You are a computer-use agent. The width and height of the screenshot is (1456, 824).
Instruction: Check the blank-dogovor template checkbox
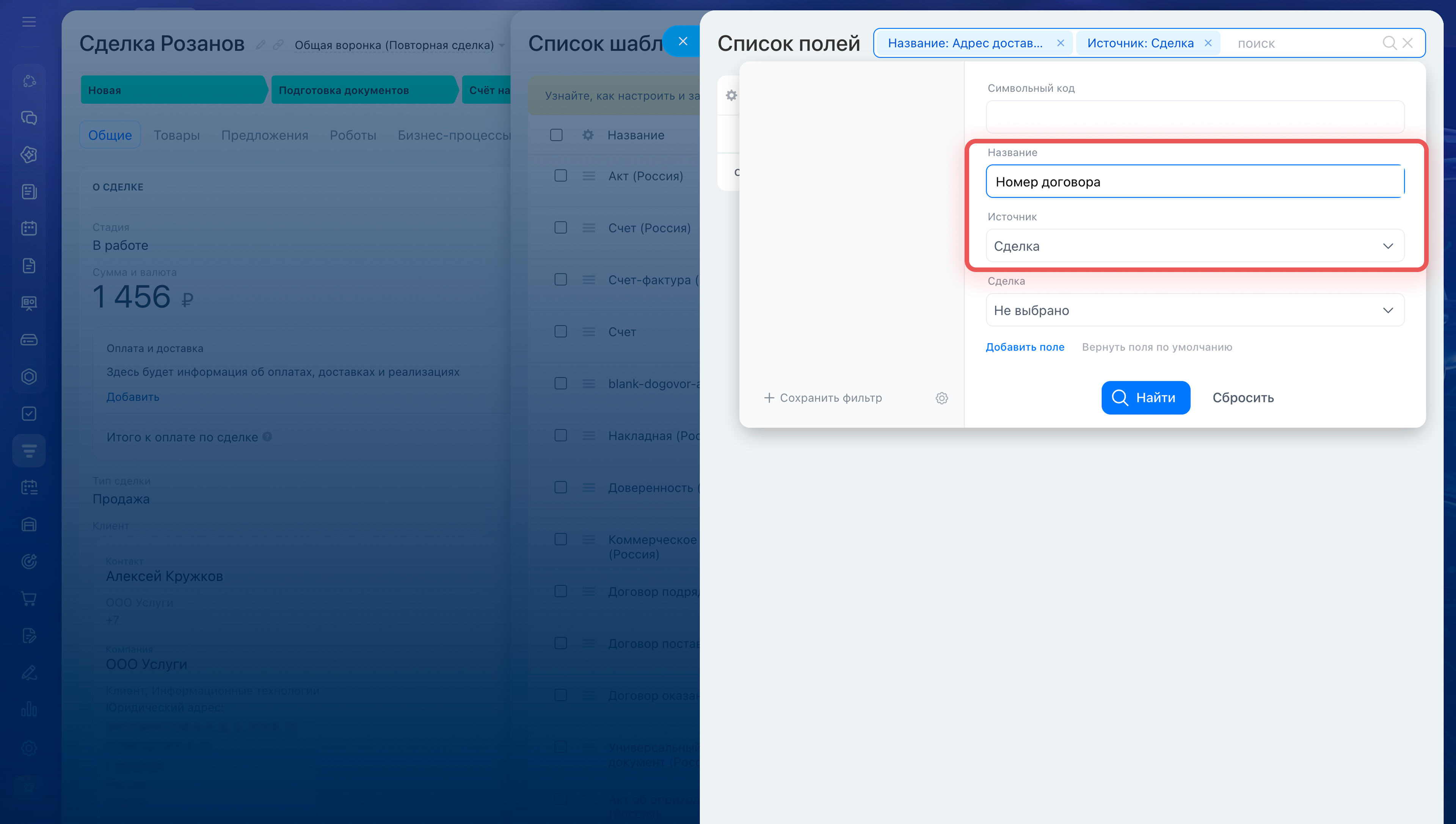click(x=561, y=383)
